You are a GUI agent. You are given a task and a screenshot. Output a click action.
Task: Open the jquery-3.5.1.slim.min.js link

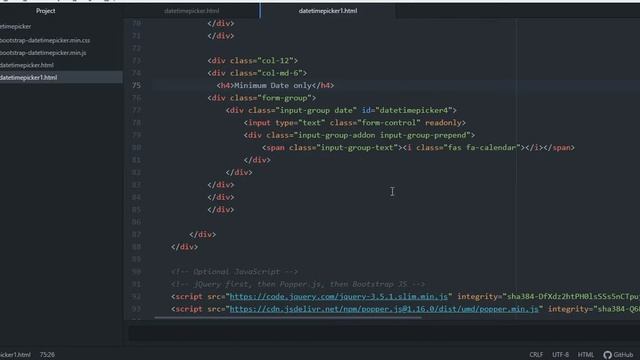click(x=338, y=297)
